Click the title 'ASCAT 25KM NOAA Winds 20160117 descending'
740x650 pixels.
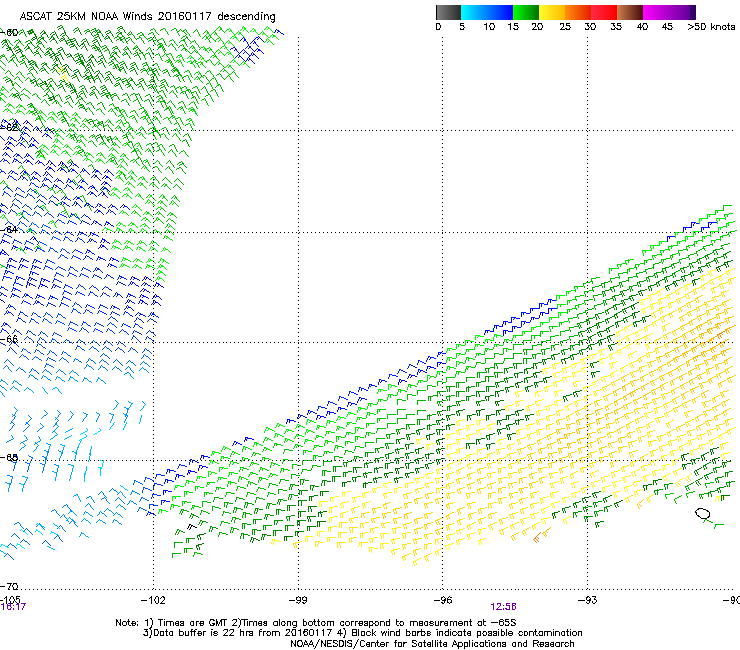tap(147, 16)
